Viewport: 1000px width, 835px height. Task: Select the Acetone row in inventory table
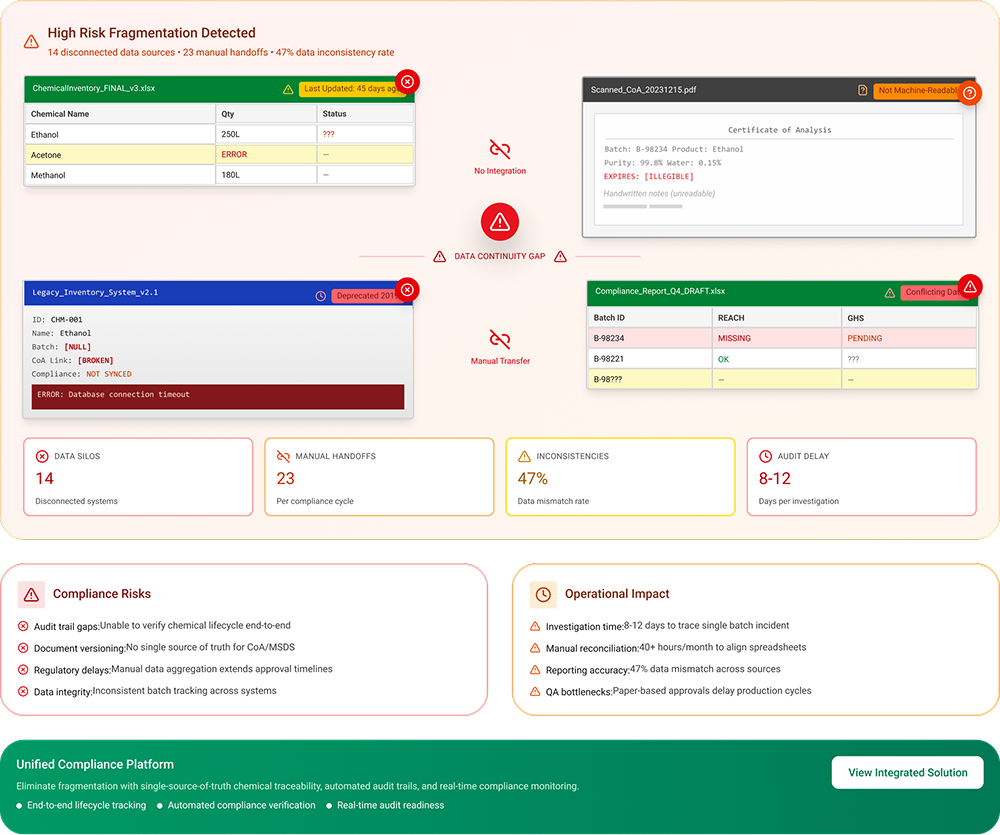pos(219,155)
